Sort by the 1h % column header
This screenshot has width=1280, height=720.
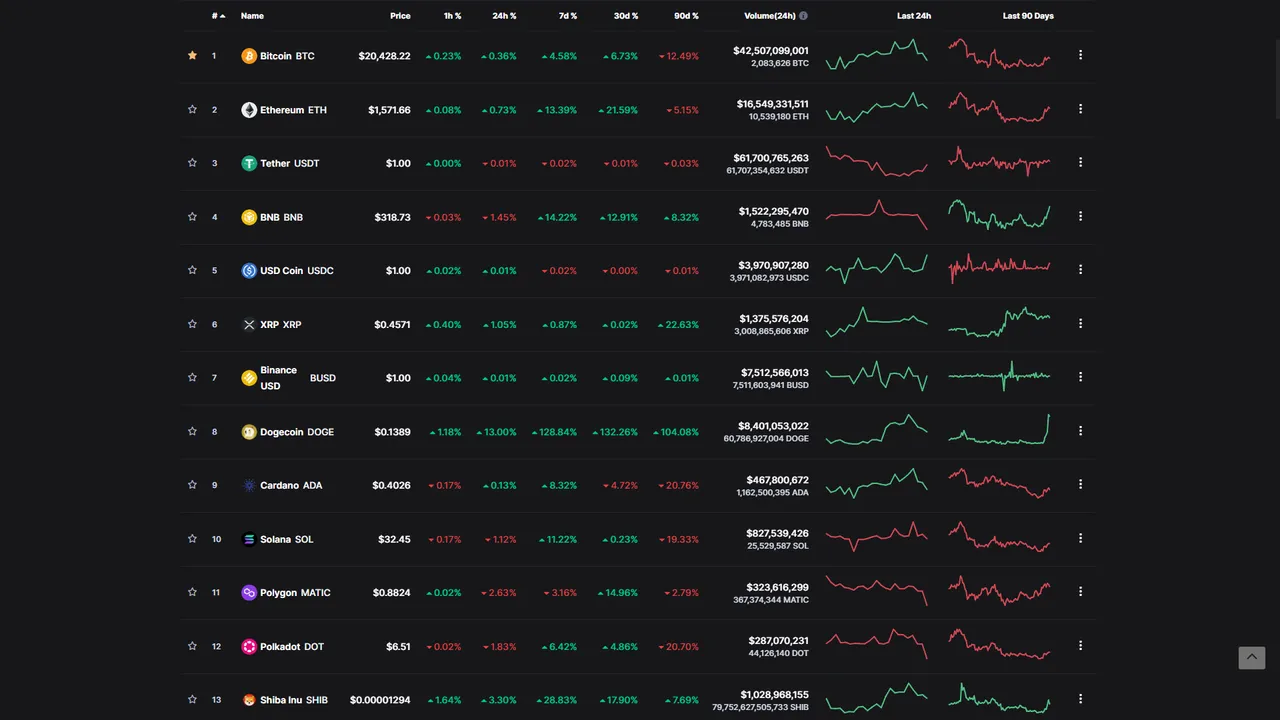[453, 16]
